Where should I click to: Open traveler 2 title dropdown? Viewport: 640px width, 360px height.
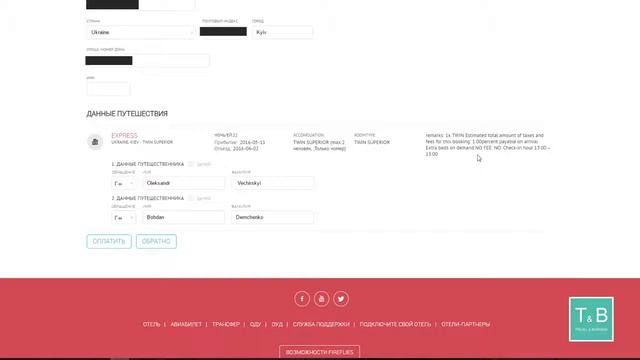pyautogui.click(x=124, y=218)
